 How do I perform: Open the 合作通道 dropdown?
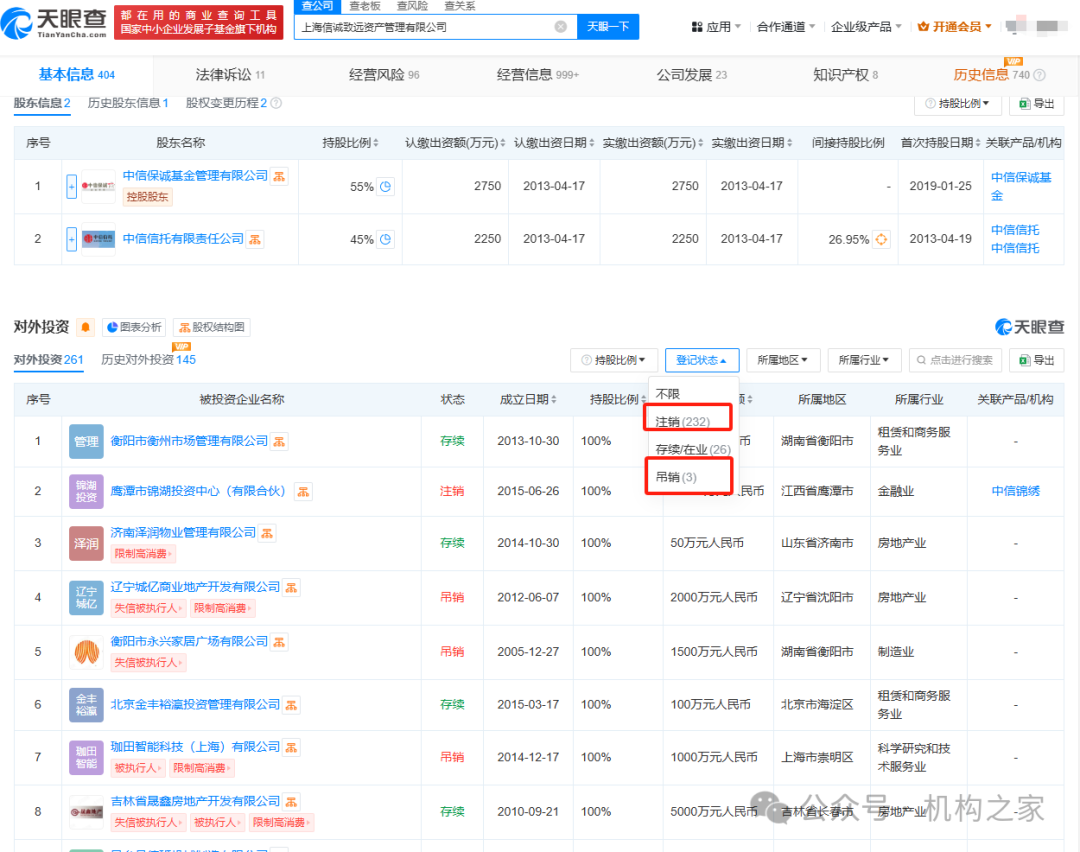tap(786, 27)
